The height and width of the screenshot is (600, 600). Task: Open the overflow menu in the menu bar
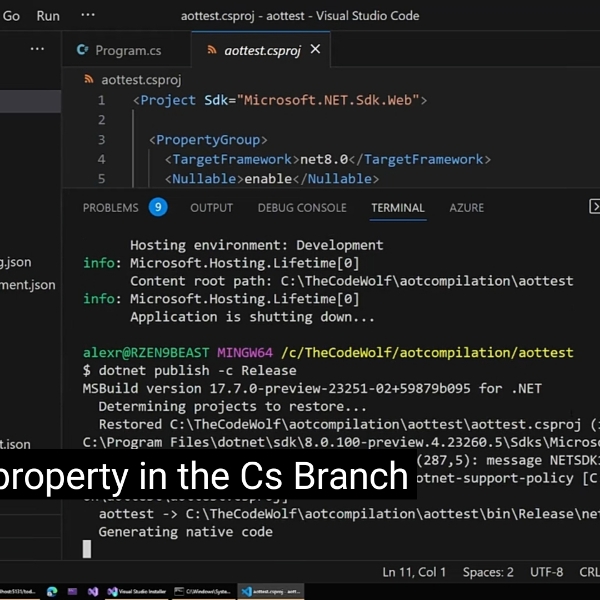click(88, 16)
